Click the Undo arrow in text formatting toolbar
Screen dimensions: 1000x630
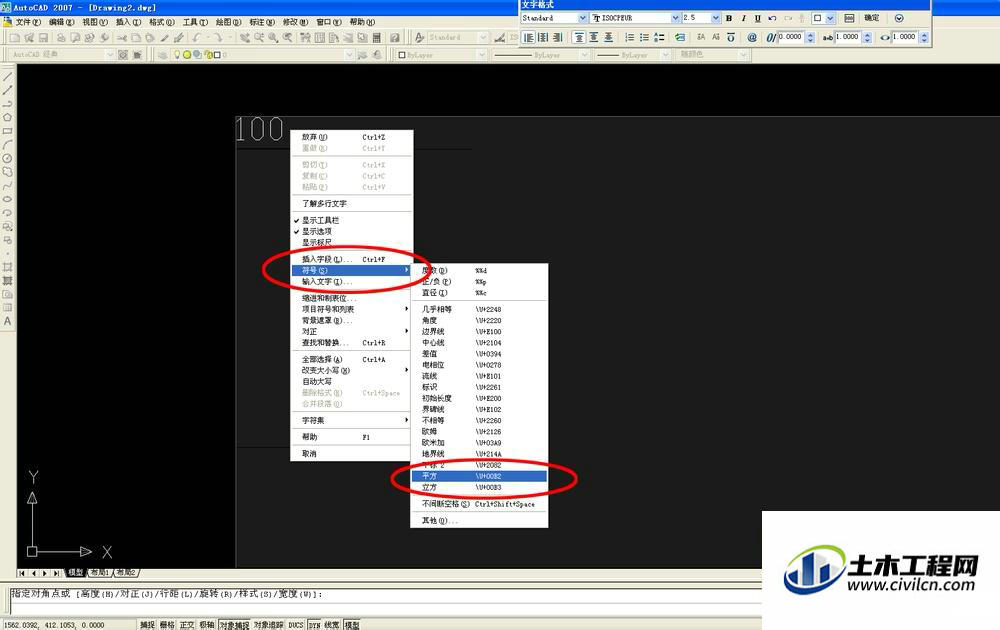point(772,18)
